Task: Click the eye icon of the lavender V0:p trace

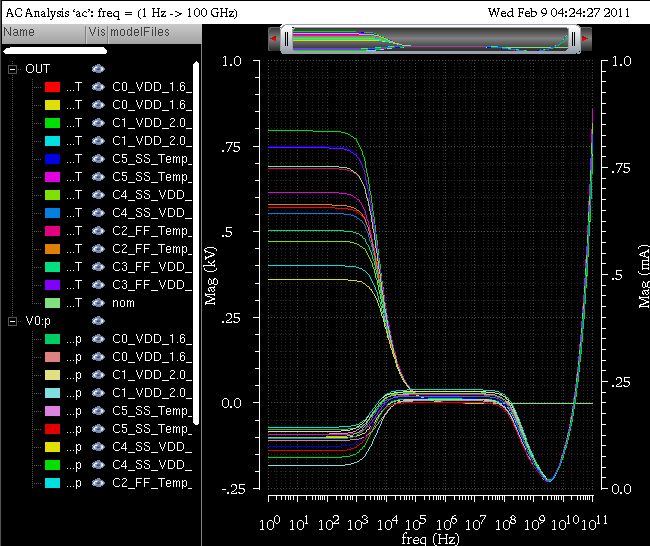Action: (x=98, y=411)
